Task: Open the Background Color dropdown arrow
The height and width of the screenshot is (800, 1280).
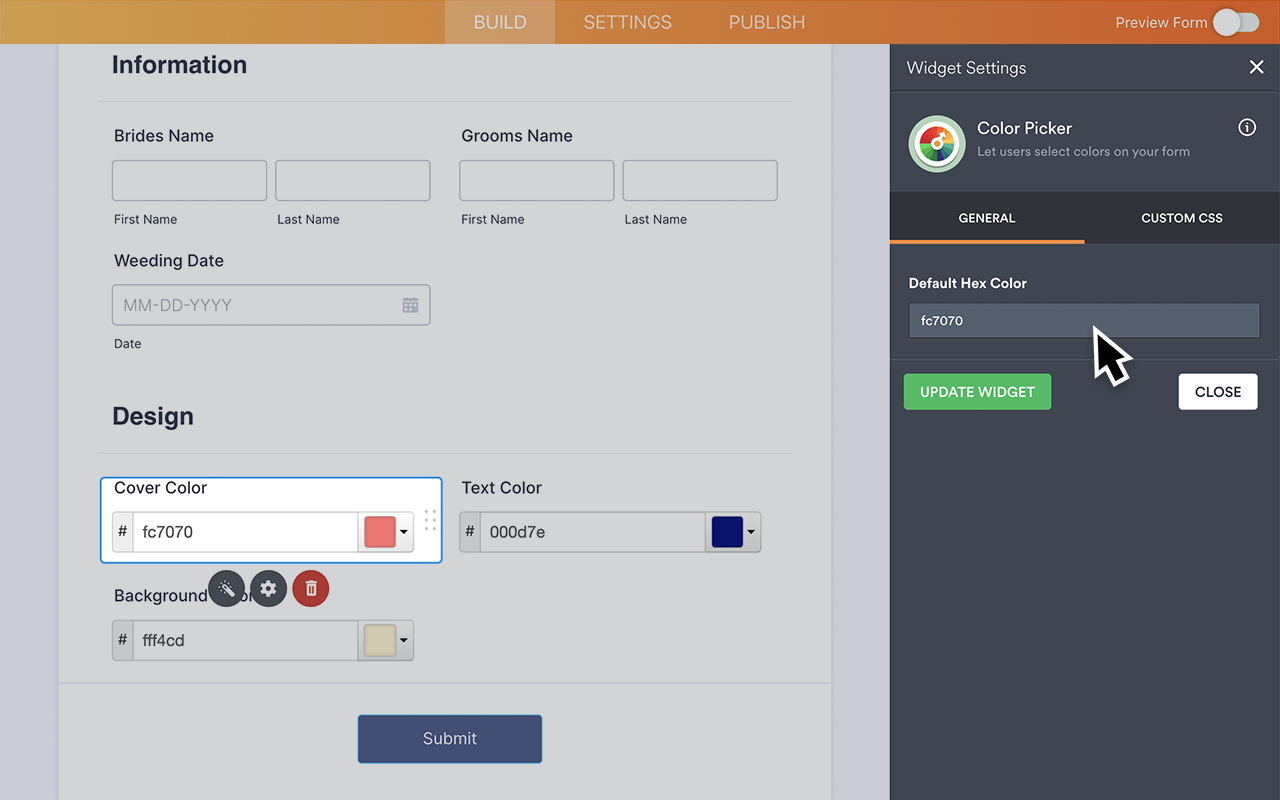Action: tap(404, 640)
